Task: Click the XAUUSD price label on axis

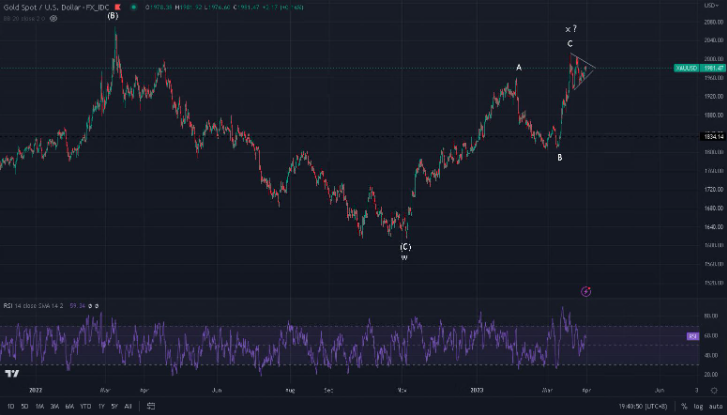Action: [x=686, y=68]
